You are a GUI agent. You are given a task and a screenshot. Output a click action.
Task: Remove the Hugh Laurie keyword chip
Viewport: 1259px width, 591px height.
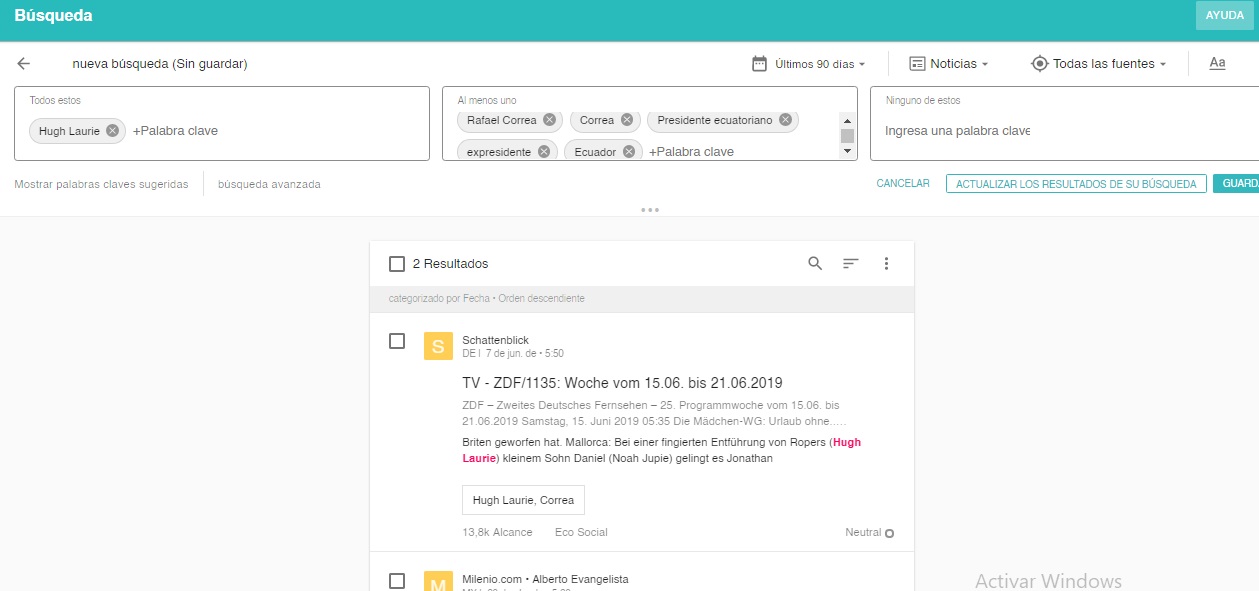113,131
